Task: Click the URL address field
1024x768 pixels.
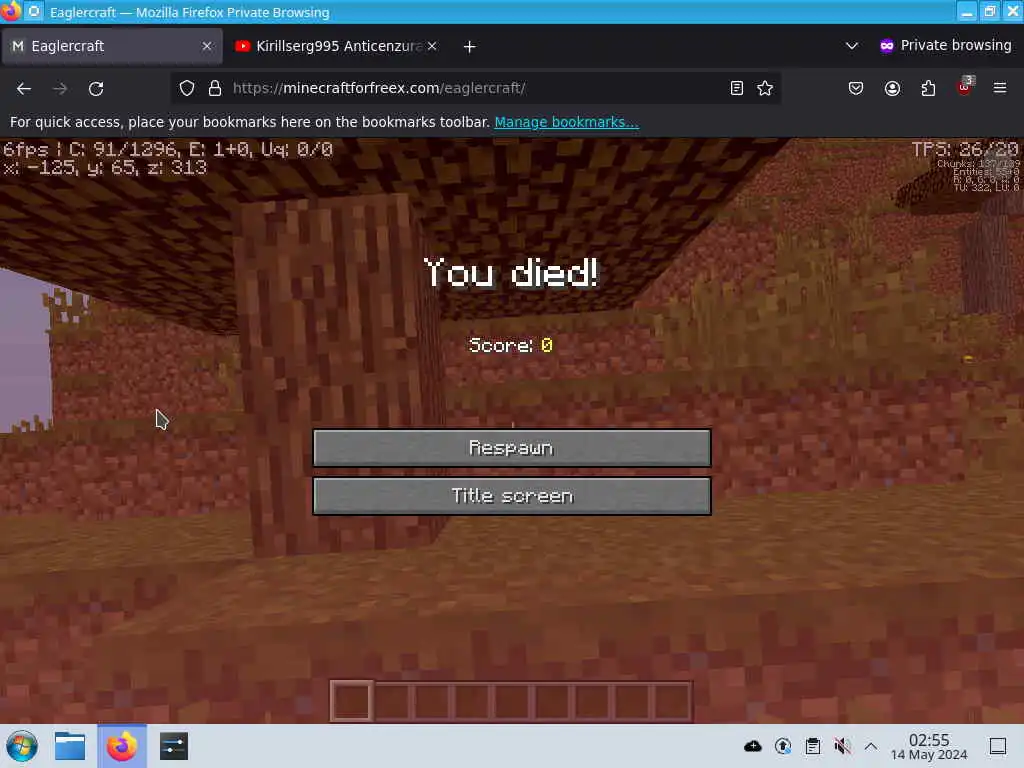Action: [477, 88]
